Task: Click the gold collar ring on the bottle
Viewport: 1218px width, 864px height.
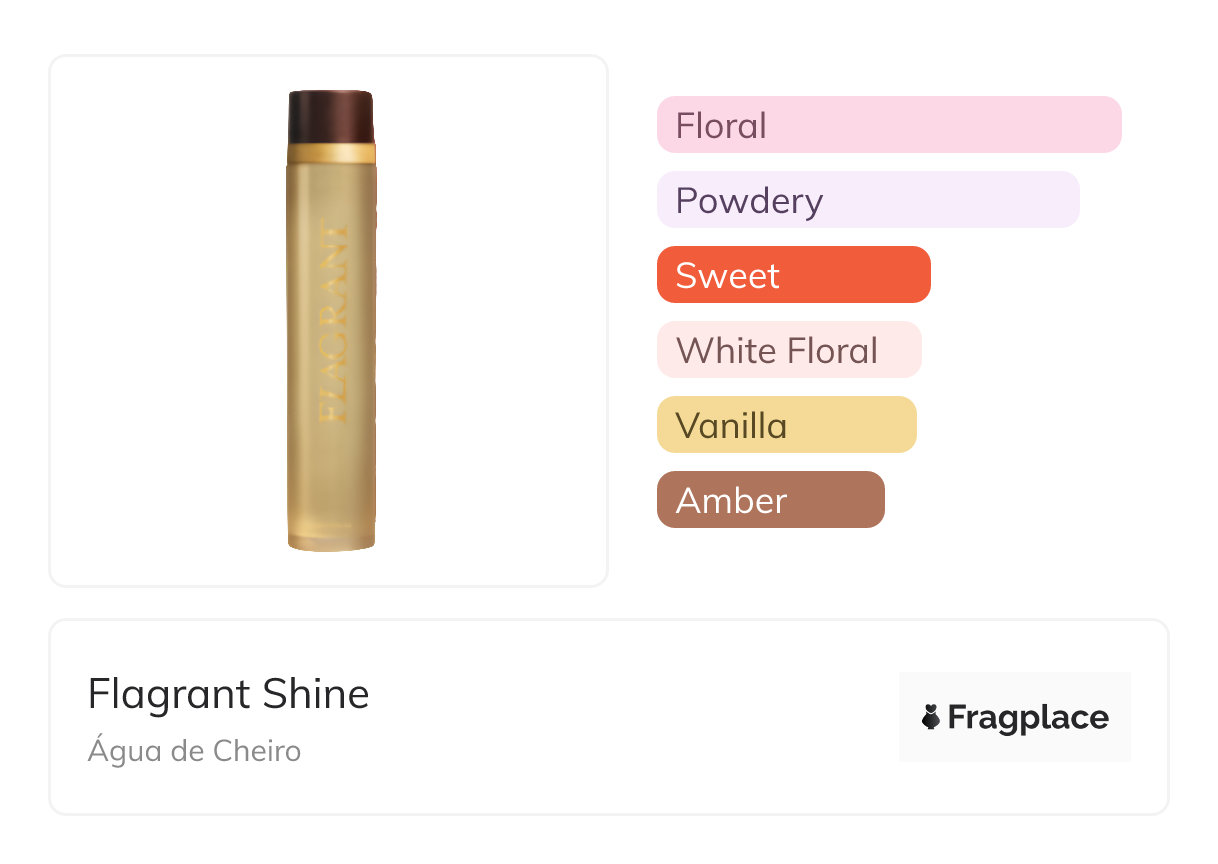Action: coord(331,153)
